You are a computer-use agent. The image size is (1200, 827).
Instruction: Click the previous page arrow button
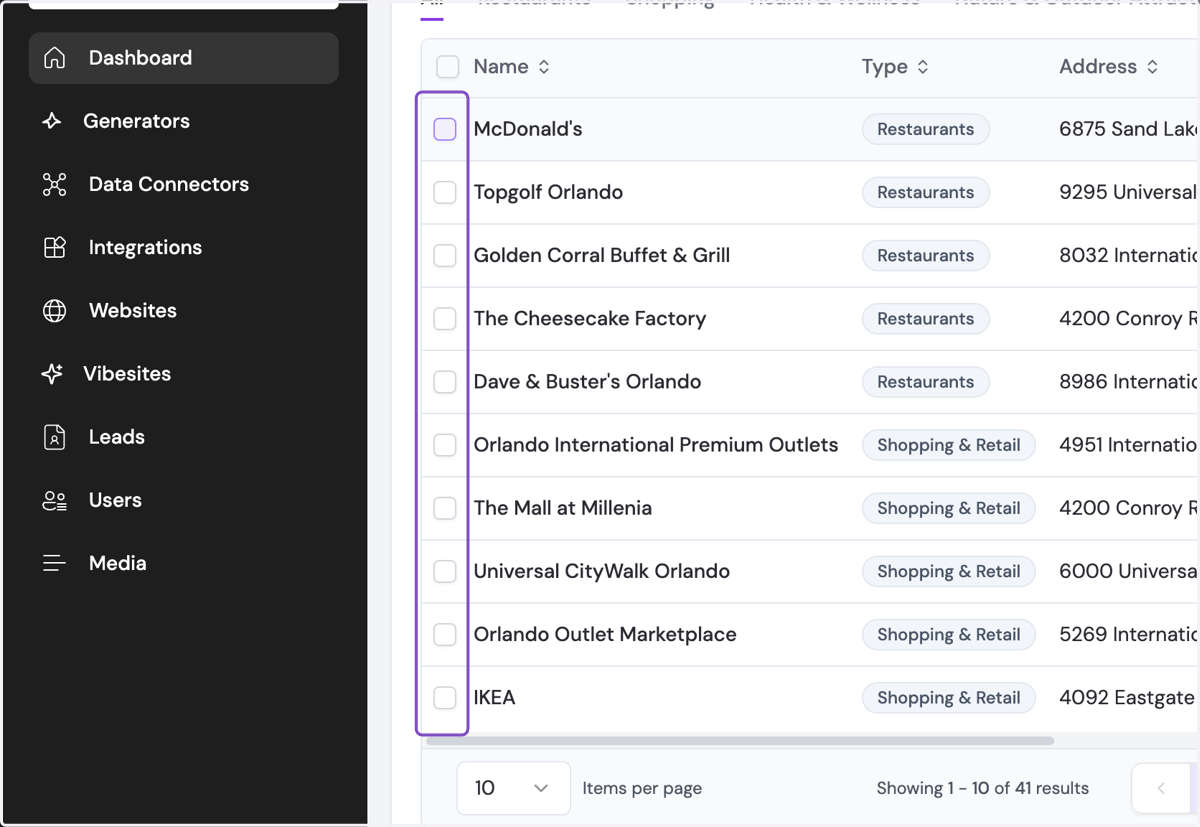point(1161,788)
